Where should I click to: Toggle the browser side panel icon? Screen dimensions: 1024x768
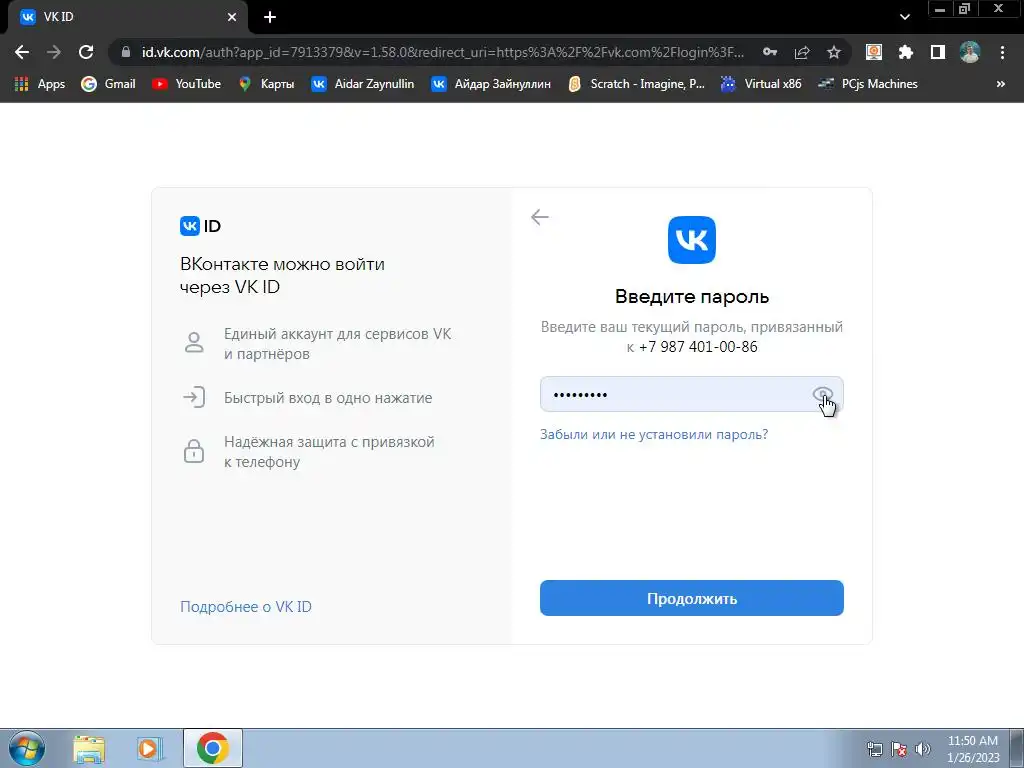pyautogui.click(x=938, y=52)
